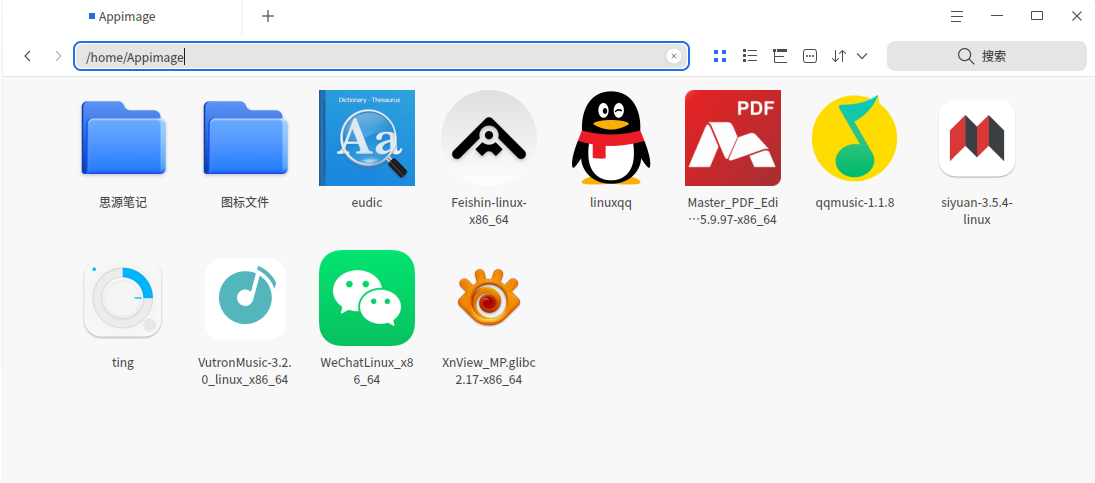Click the 图标文件 folder name label
Viewport: 1095px width, 483px height.
245,203
